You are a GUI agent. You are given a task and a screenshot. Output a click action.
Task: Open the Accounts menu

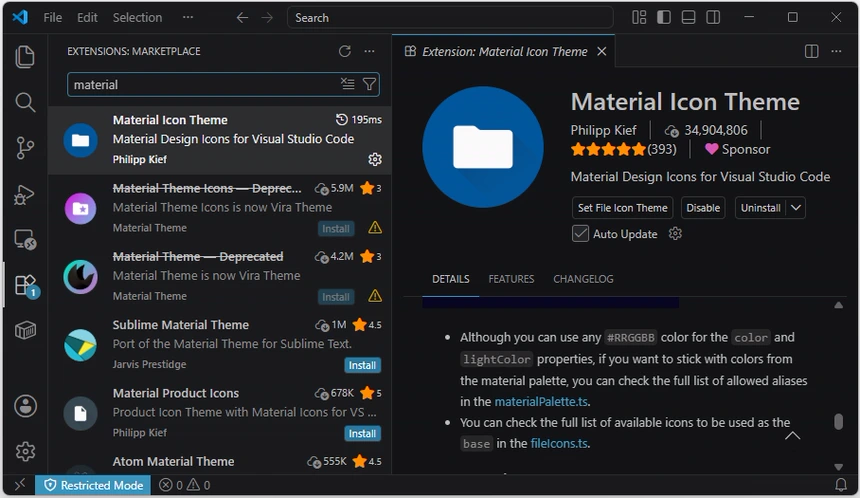click(x=25, y=406)
